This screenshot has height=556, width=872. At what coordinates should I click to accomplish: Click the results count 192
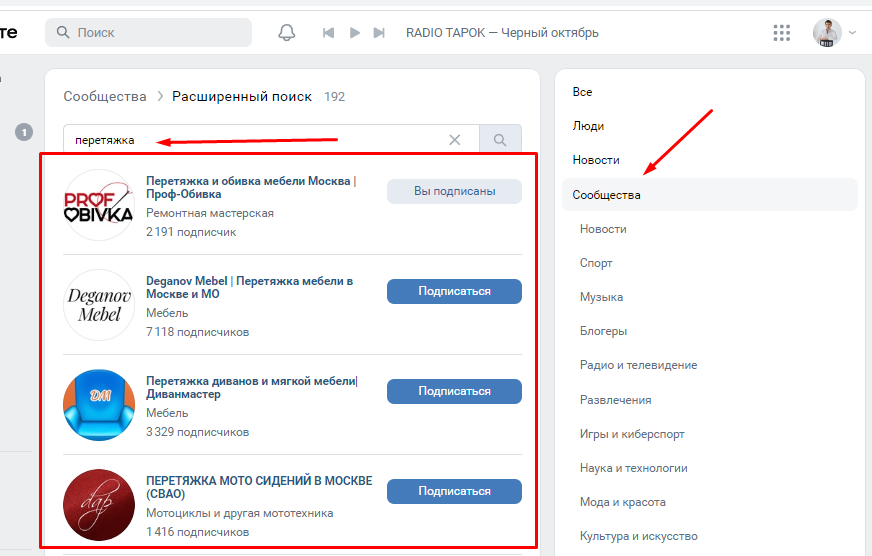coord(335,97)
